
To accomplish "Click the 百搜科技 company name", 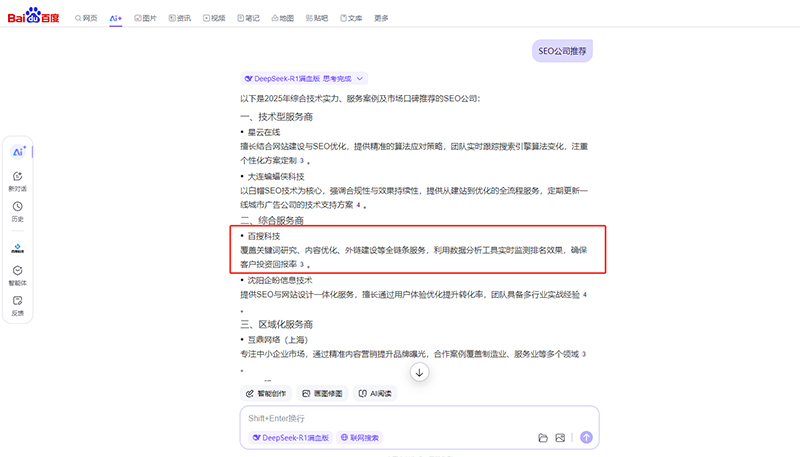I will point(264,236).
